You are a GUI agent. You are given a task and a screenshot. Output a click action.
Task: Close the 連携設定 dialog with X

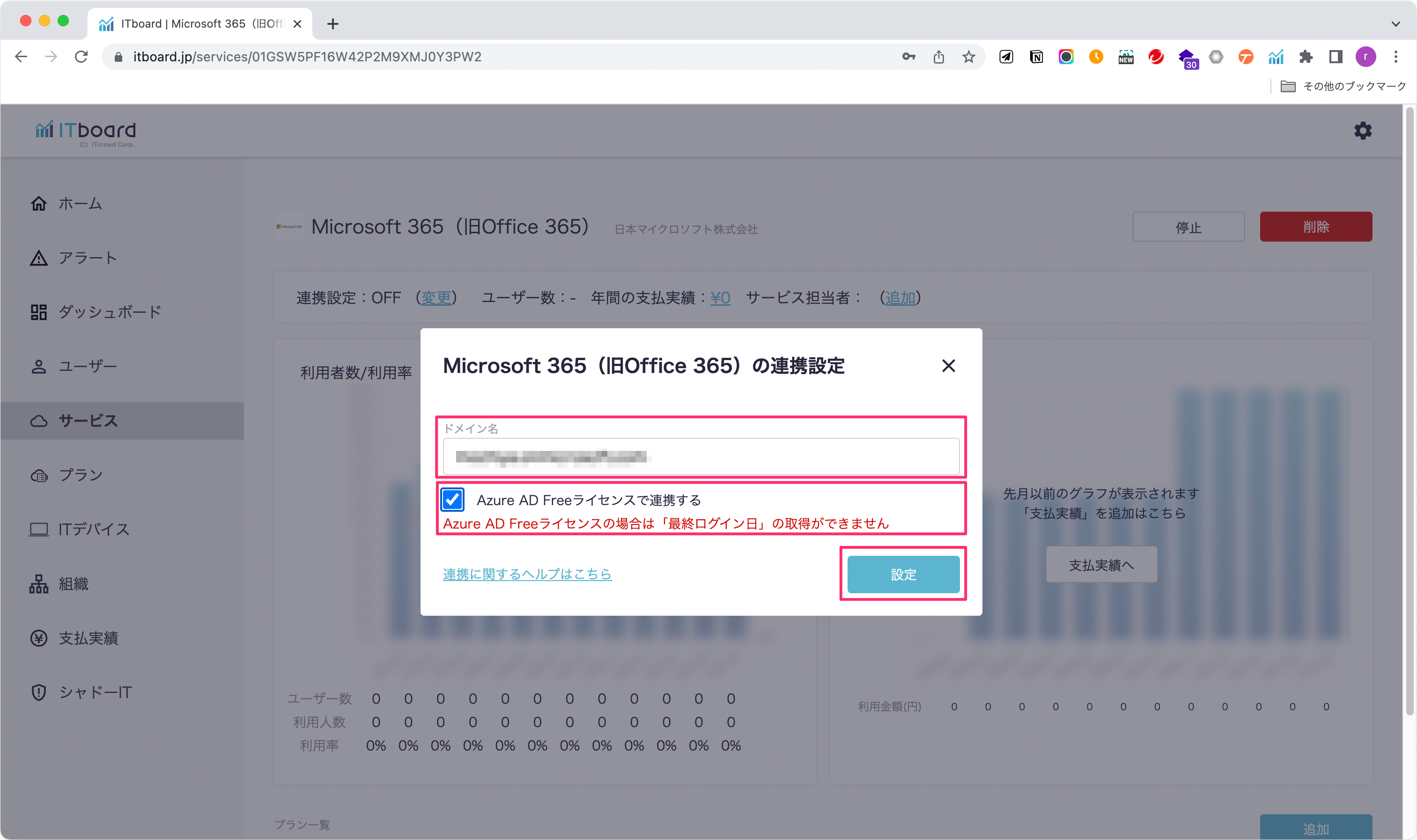(x=948, y=366)
